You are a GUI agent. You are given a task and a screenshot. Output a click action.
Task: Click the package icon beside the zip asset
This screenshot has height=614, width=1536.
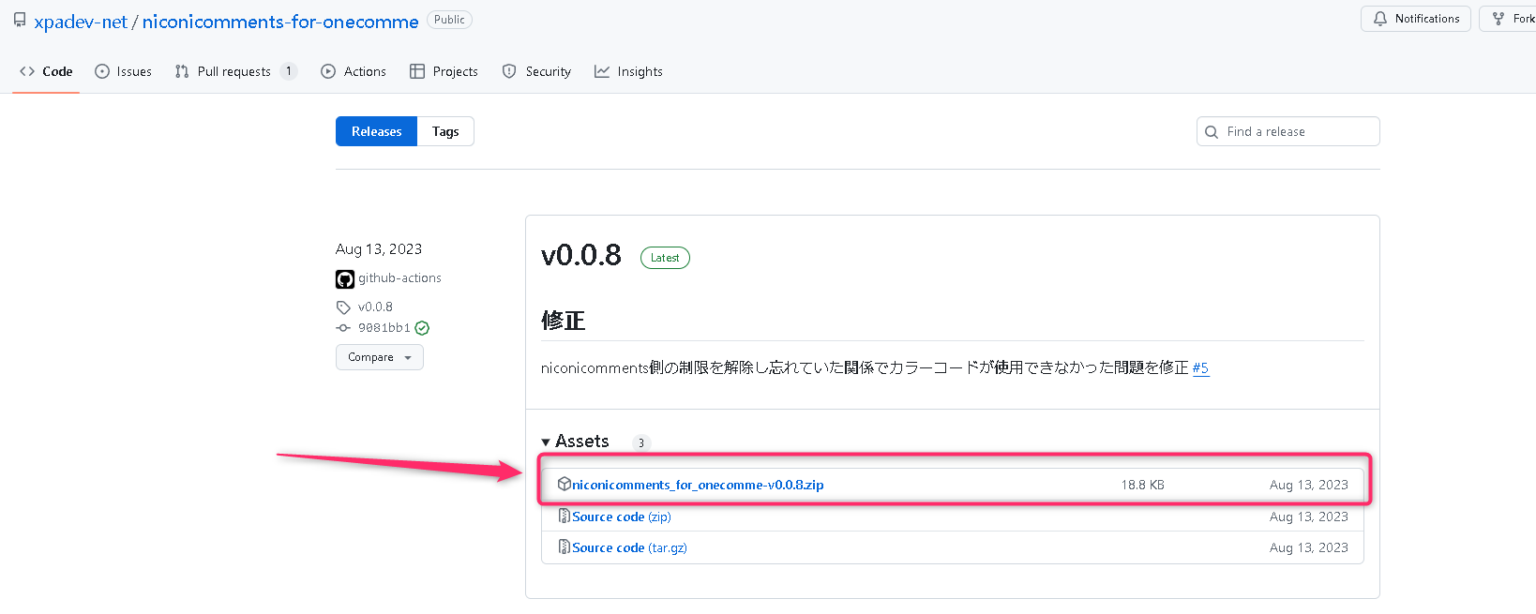[564, 484]
